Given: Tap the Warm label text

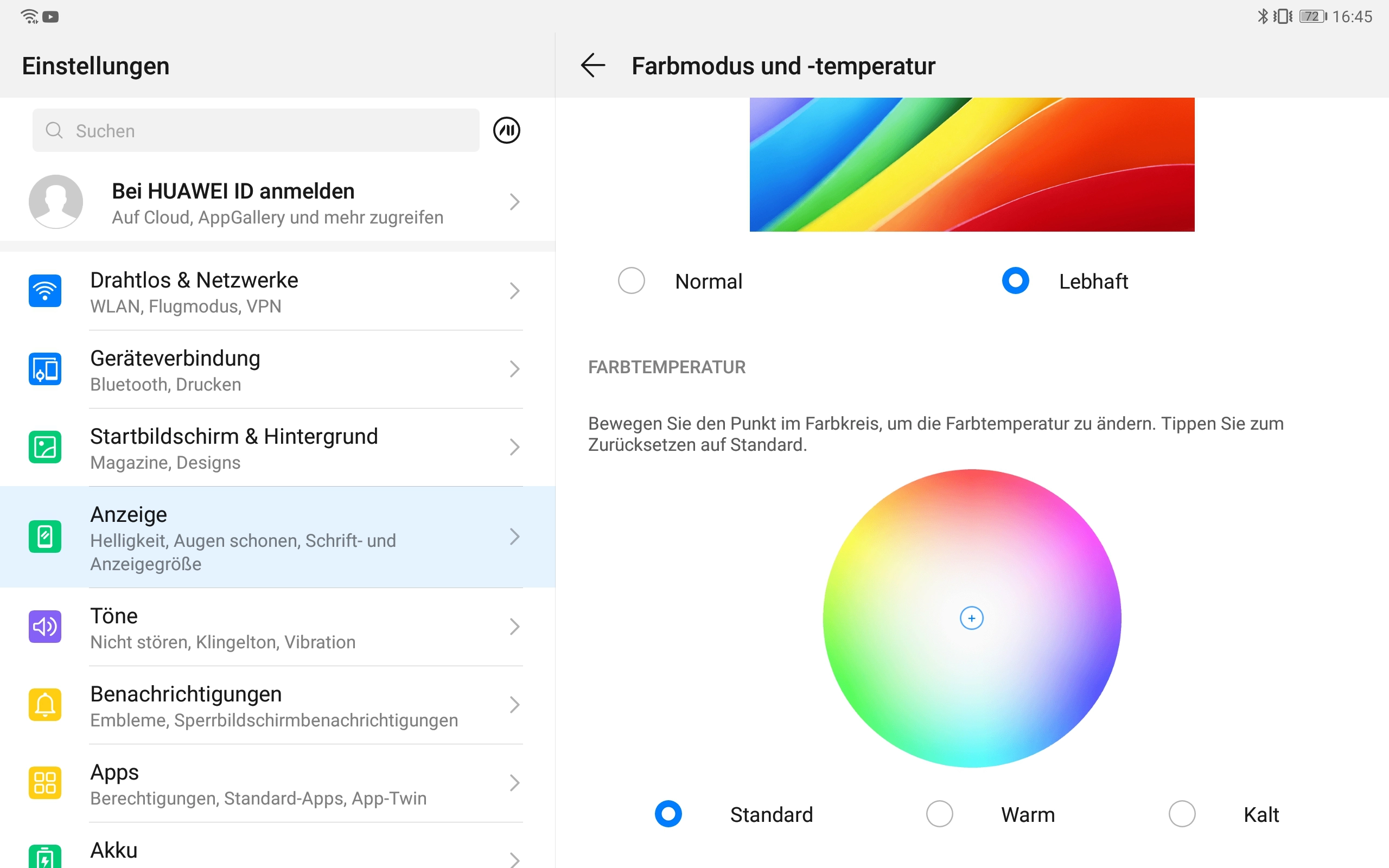Looking at the screenshot, I should 1028,815.
